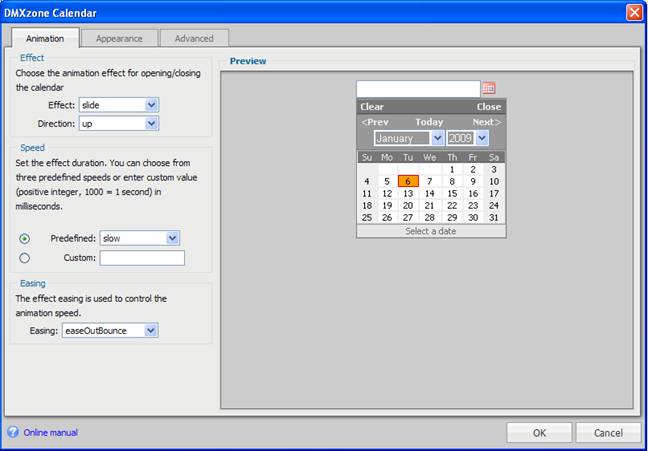The image size is (648, 451).
Task: Select day 20 in the calendar
Action: (x=408, y=205)
